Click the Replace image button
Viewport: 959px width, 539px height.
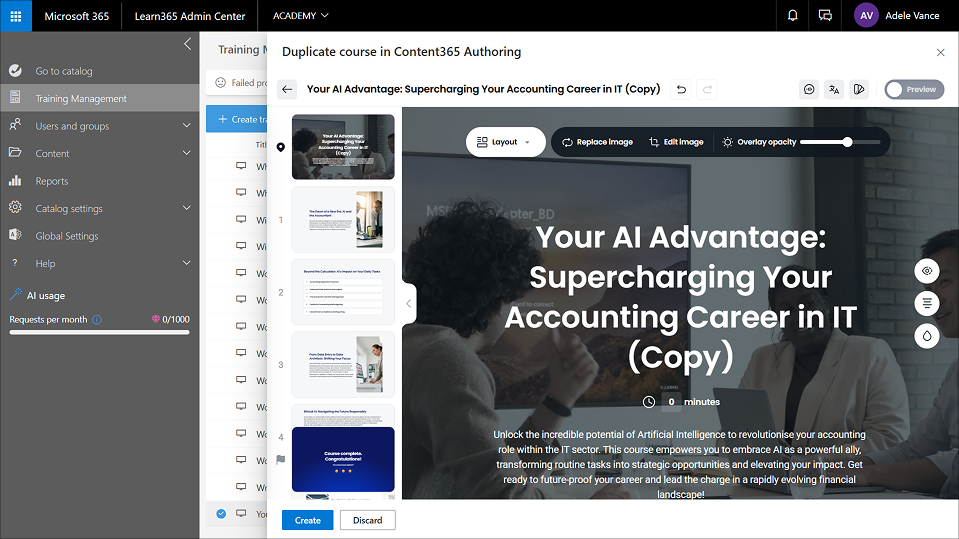(x=597, y=142)
